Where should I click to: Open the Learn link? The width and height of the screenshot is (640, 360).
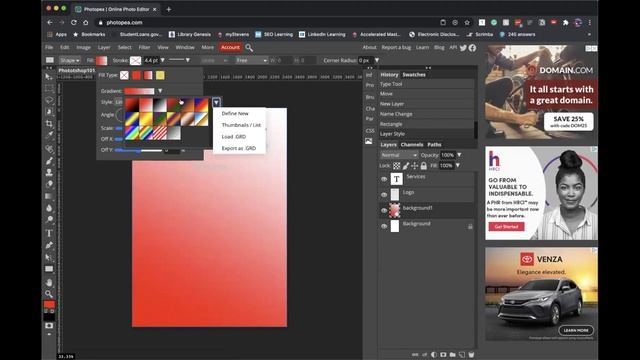click(422, 47)
